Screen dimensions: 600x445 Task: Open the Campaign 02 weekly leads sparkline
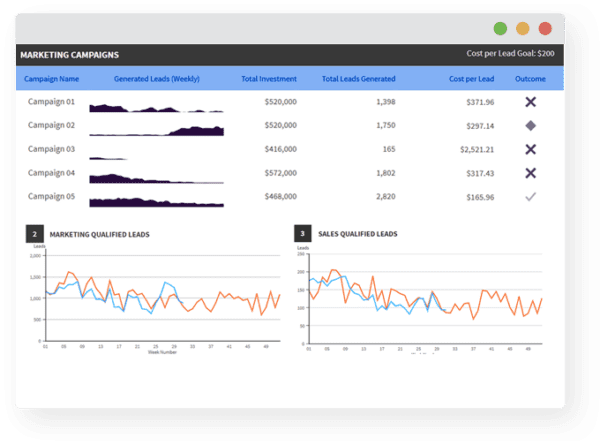[x=157, y=131]
